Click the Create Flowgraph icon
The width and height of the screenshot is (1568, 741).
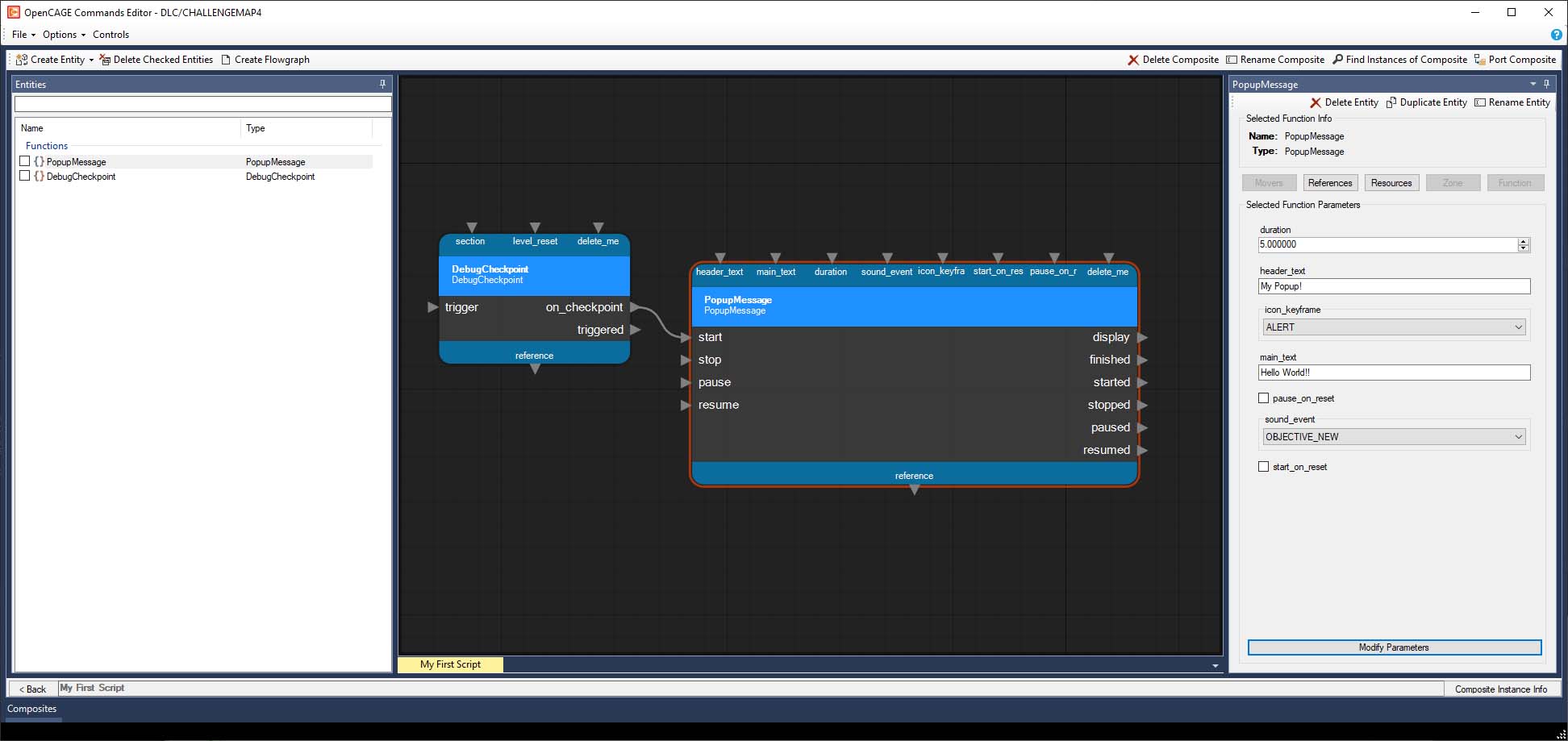(x=226, y=60)
